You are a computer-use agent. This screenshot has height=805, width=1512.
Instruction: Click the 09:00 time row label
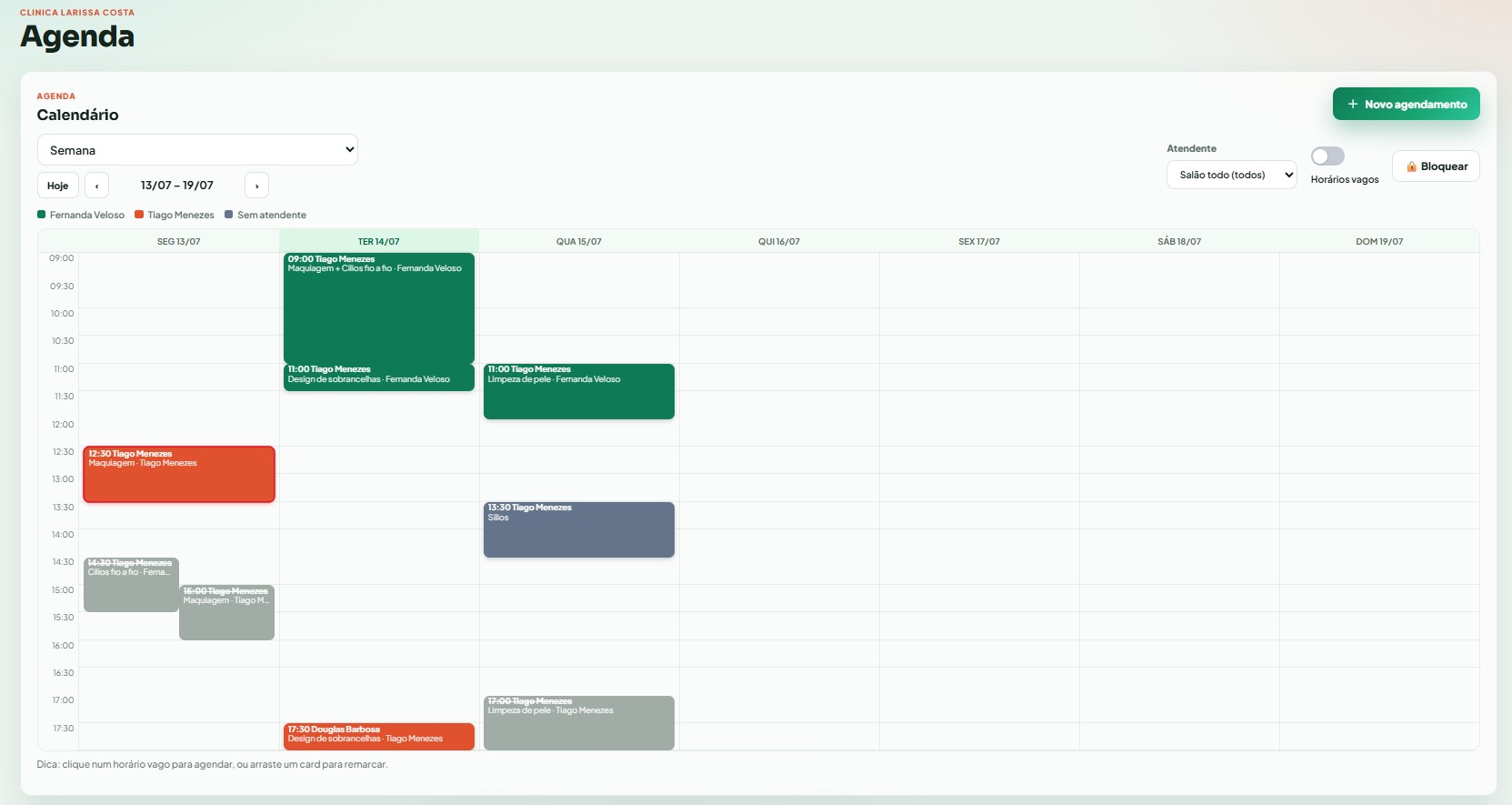[62, 258]
